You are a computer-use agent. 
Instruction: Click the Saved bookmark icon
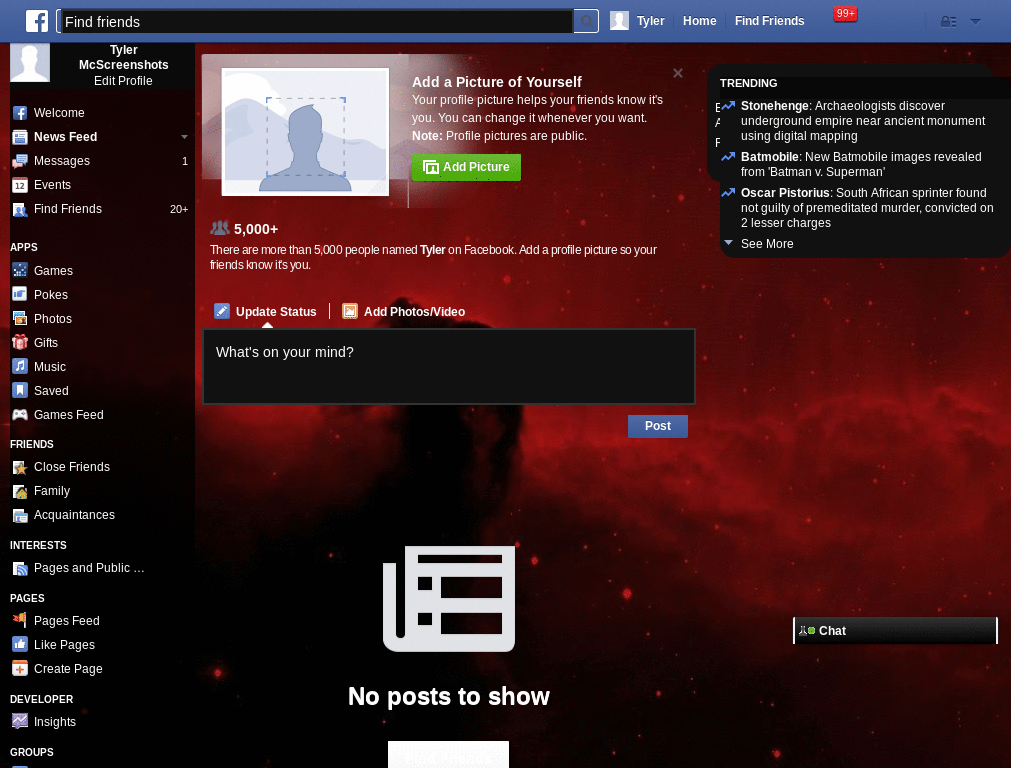[x=20, y=390]
